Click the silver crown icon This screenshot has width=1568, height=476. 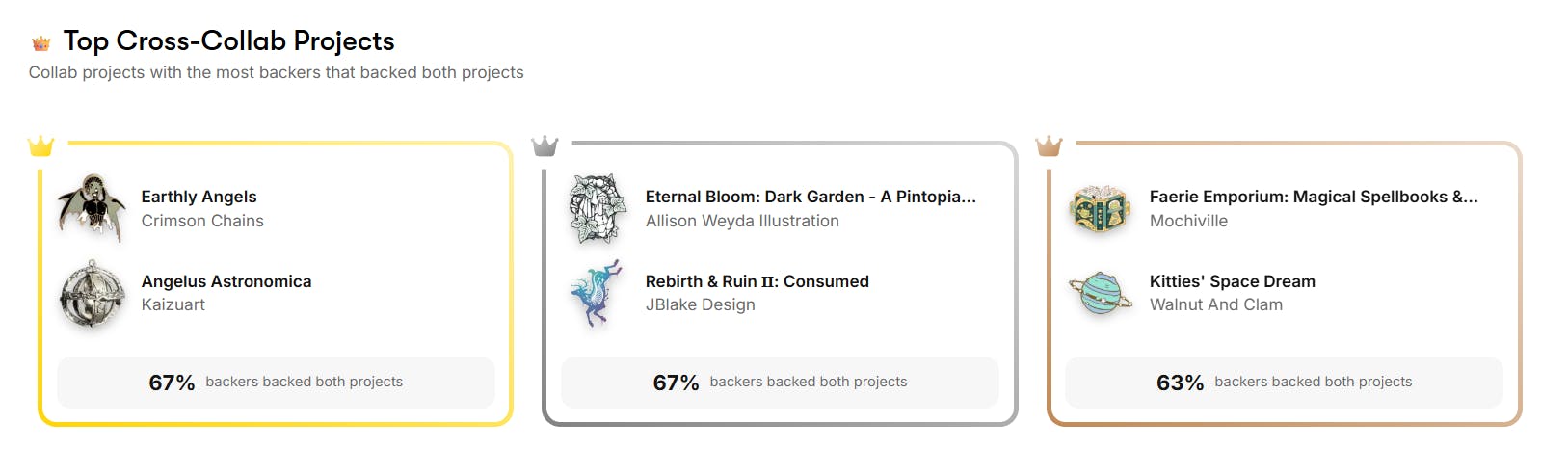pos(545,146)
